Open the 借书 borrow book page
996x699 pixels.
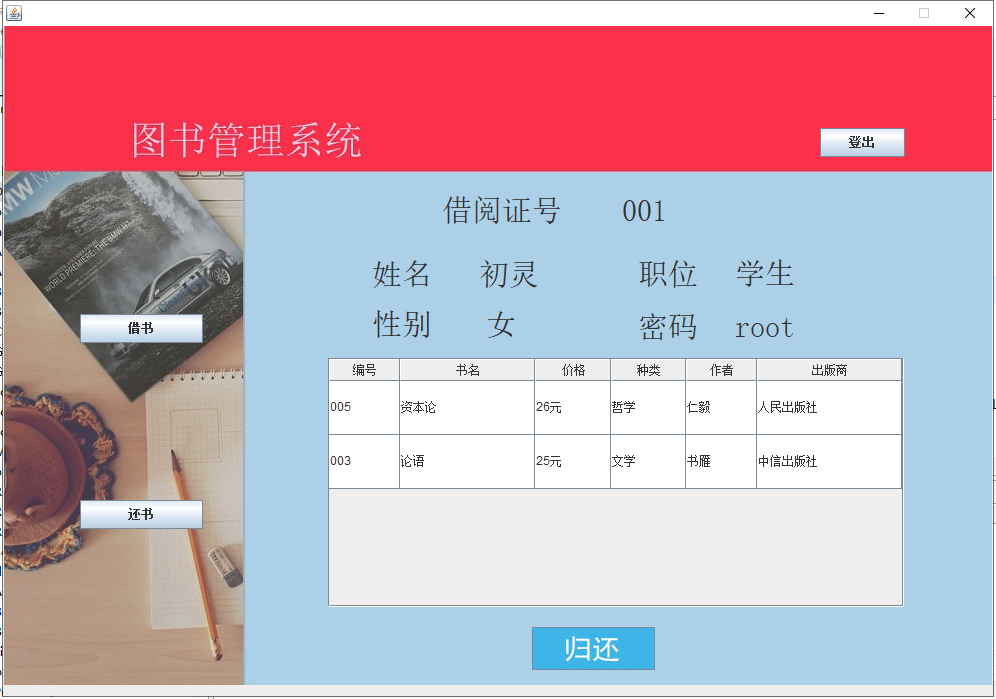click(x=141, y=328)
